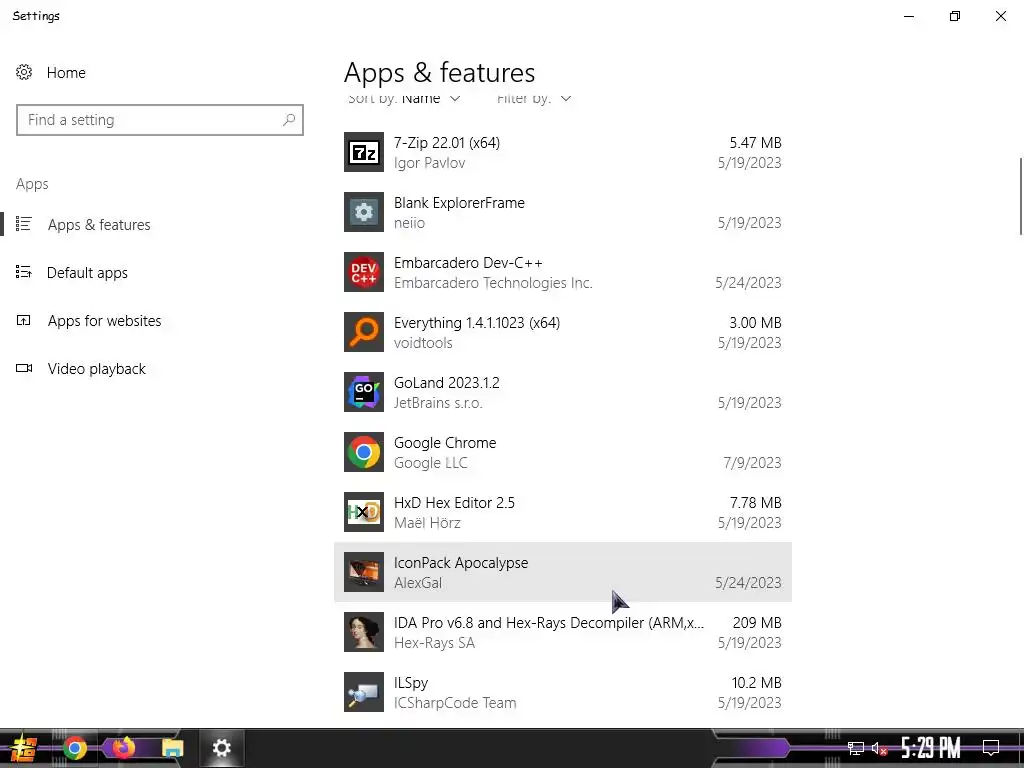Image resolution: width=1024 pixels, height=768 pixels.
Task: Select the Embarcadero Dev-C++ entry name
Action: click(468, 263)
